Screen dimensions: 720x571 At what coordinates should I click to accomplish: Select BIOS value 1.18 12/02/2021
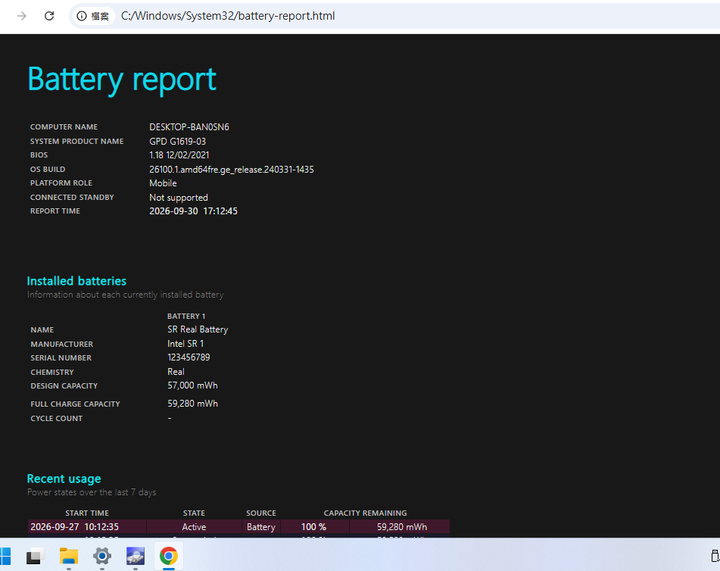click(179, 155)
